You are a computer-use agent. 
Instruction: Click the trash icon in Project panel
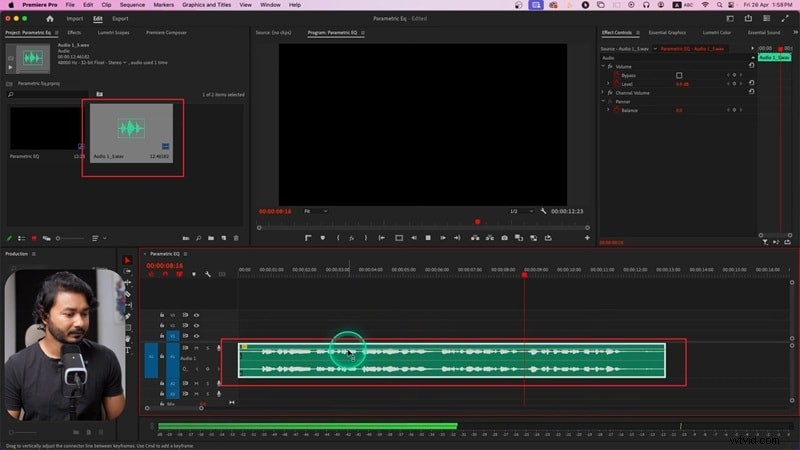click(x=236, y=238)
